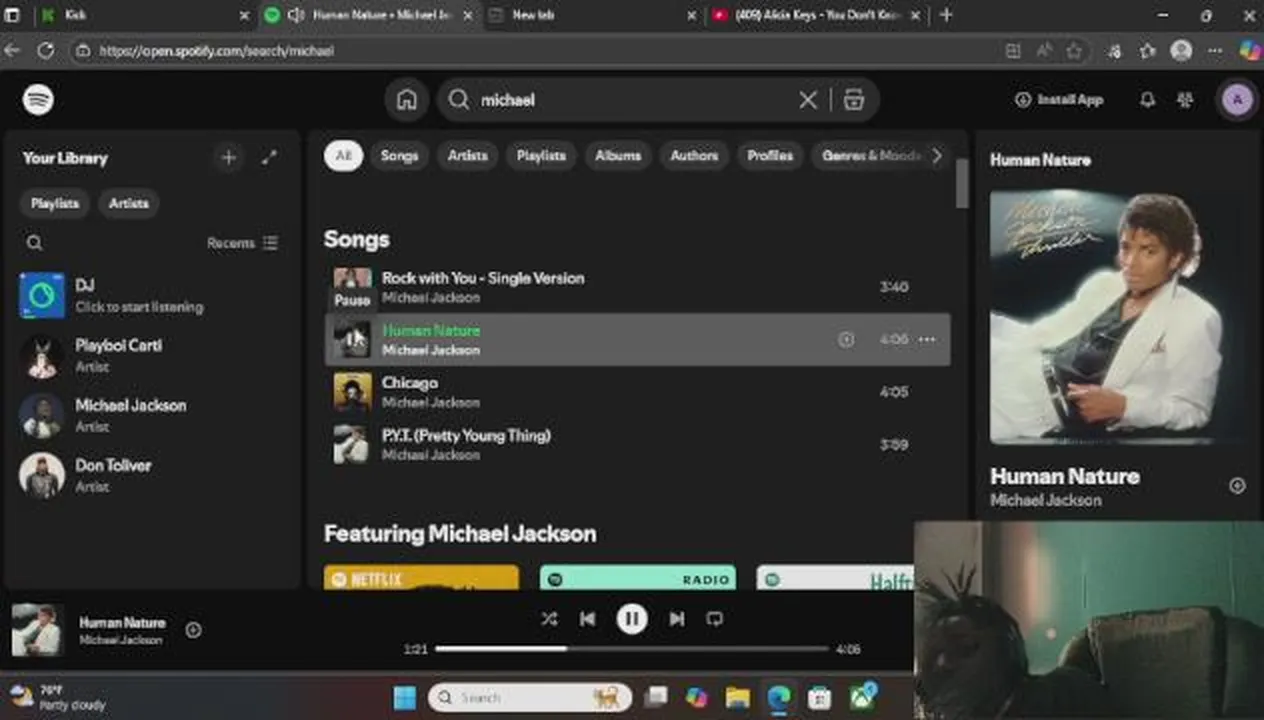Screen dimensions: 1264x720
Task: Go to Spotify Home
Action: pyautogui.click(x=406, y=99)
